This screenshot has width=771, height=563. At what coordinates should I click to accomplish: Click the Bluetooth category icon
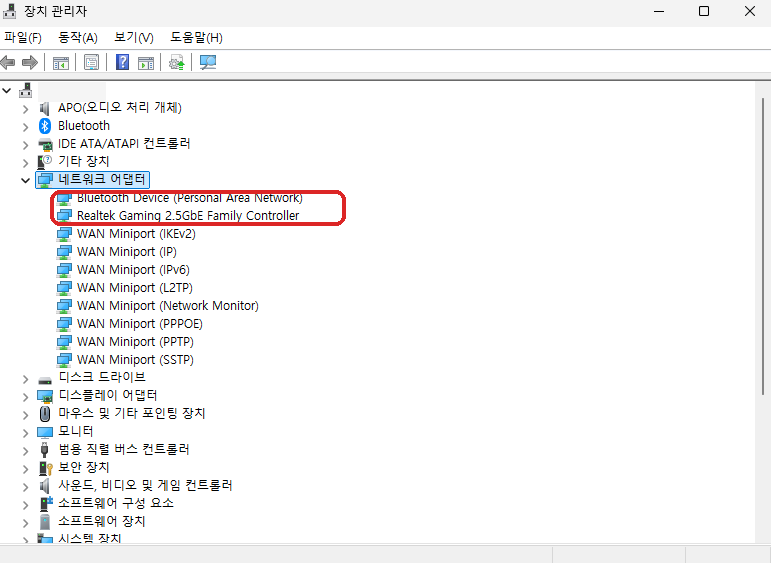[45, 126]
